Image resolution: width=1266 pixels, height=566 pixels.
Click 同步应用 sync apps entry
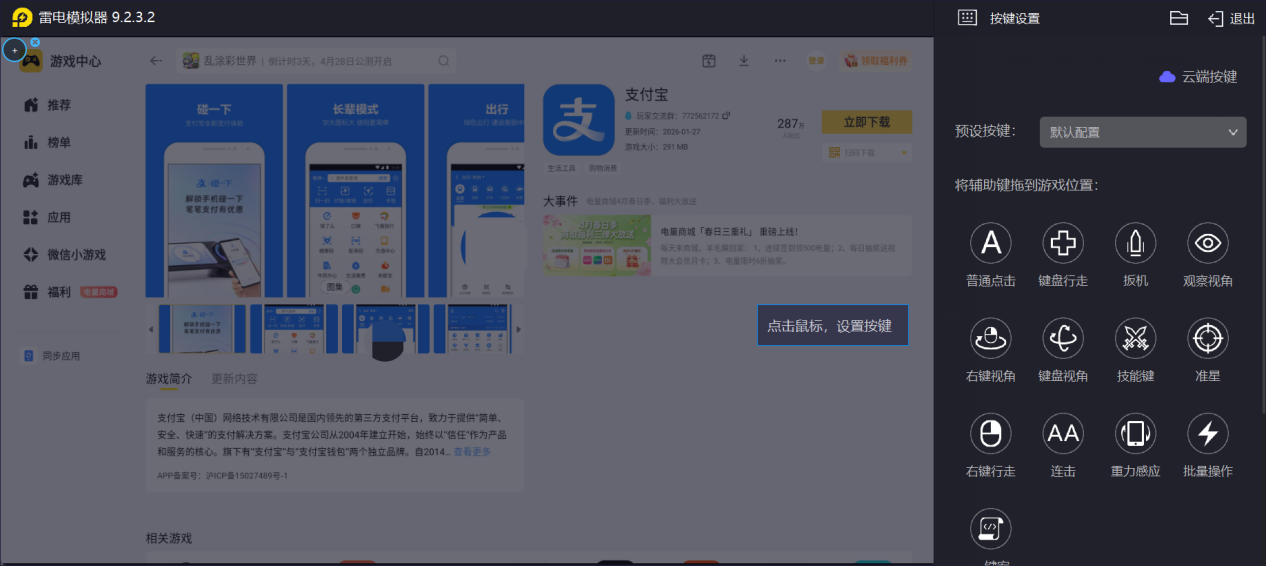point(52,356)
